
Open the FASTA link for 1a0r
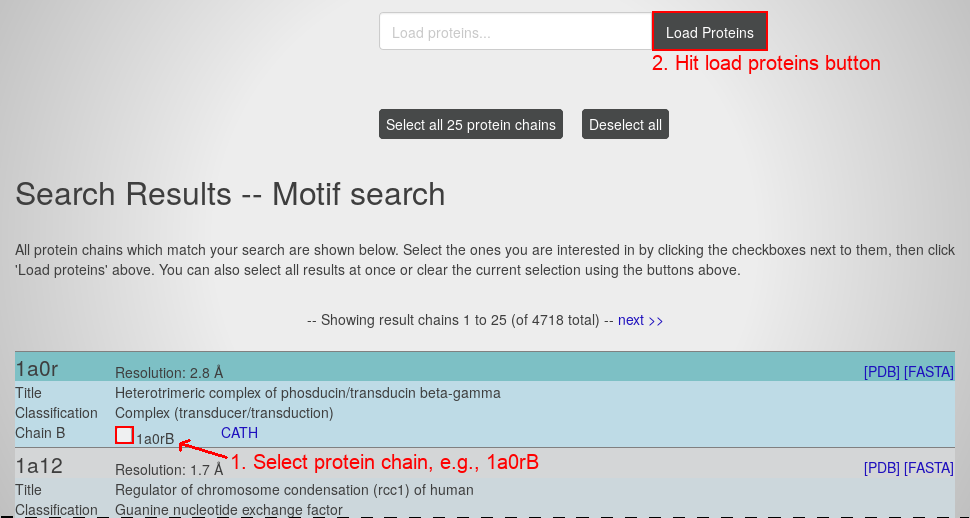(929, 372)
